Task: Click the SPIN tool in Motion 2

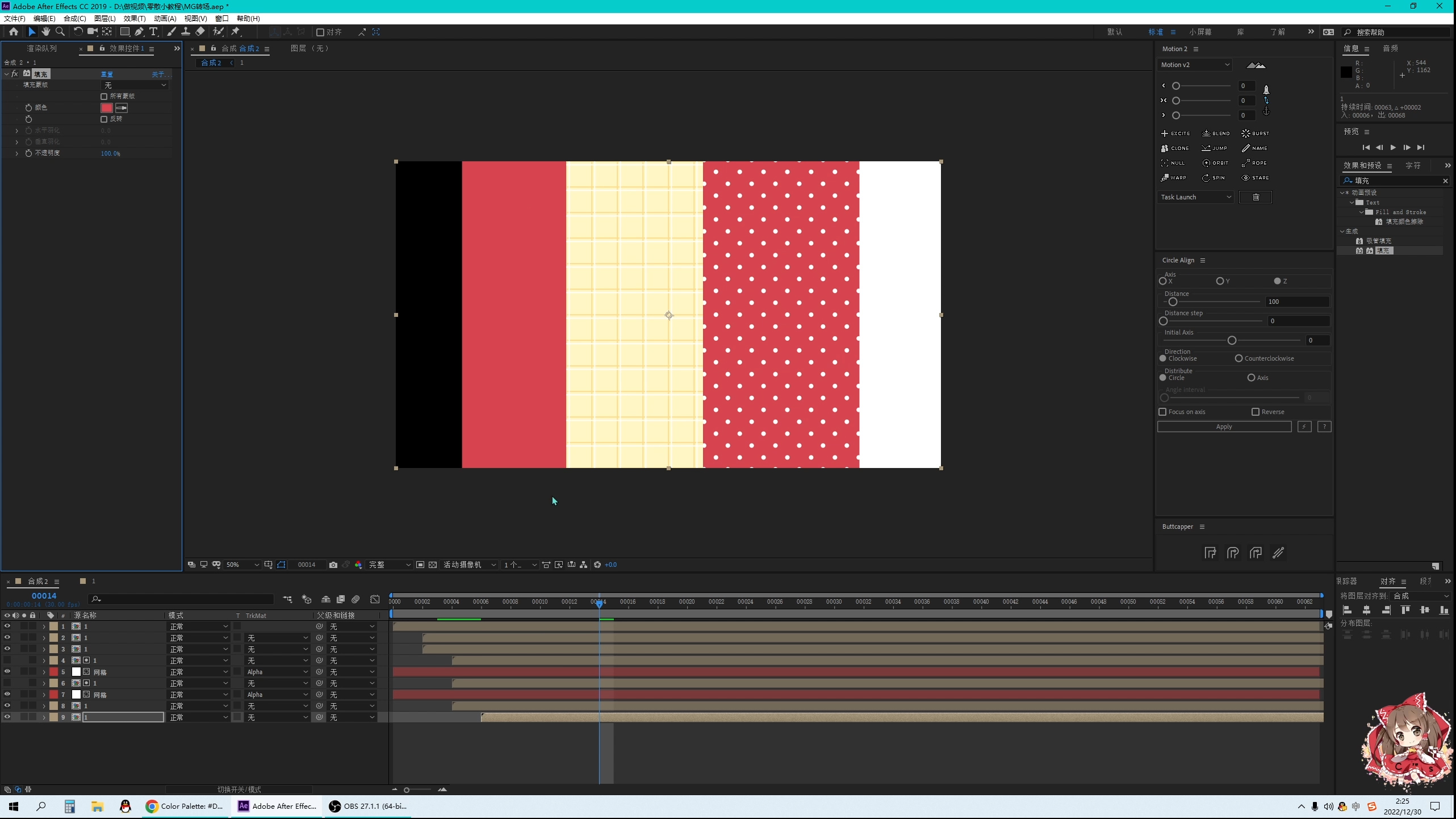Action: (x=1214, y=178)
